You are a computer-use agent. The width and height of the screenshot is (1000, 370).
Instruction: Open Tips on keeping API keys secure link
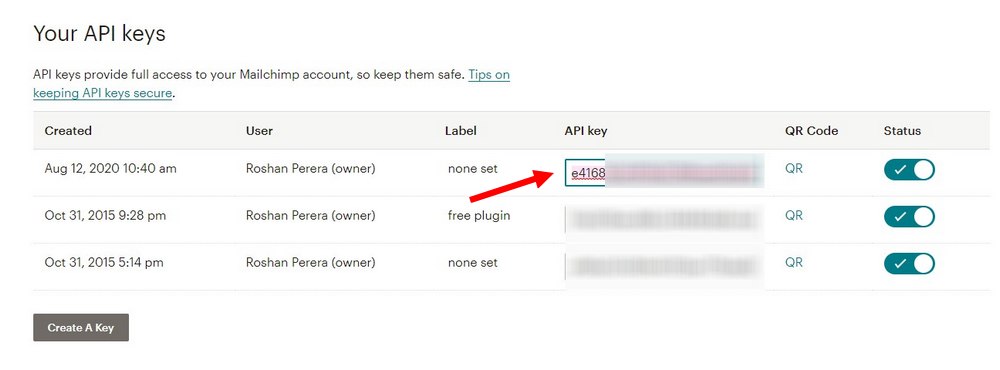point(271,84)
